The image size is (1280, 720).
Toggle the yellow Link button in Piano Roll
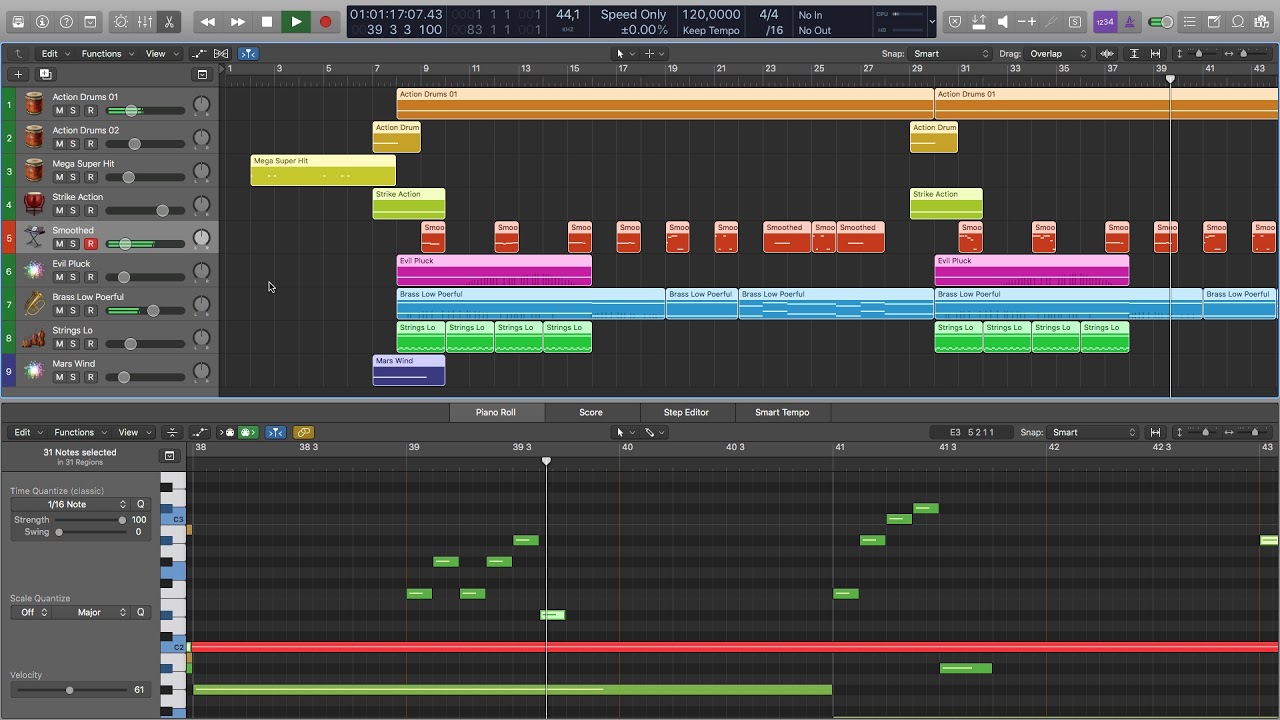tap(303, 432)
